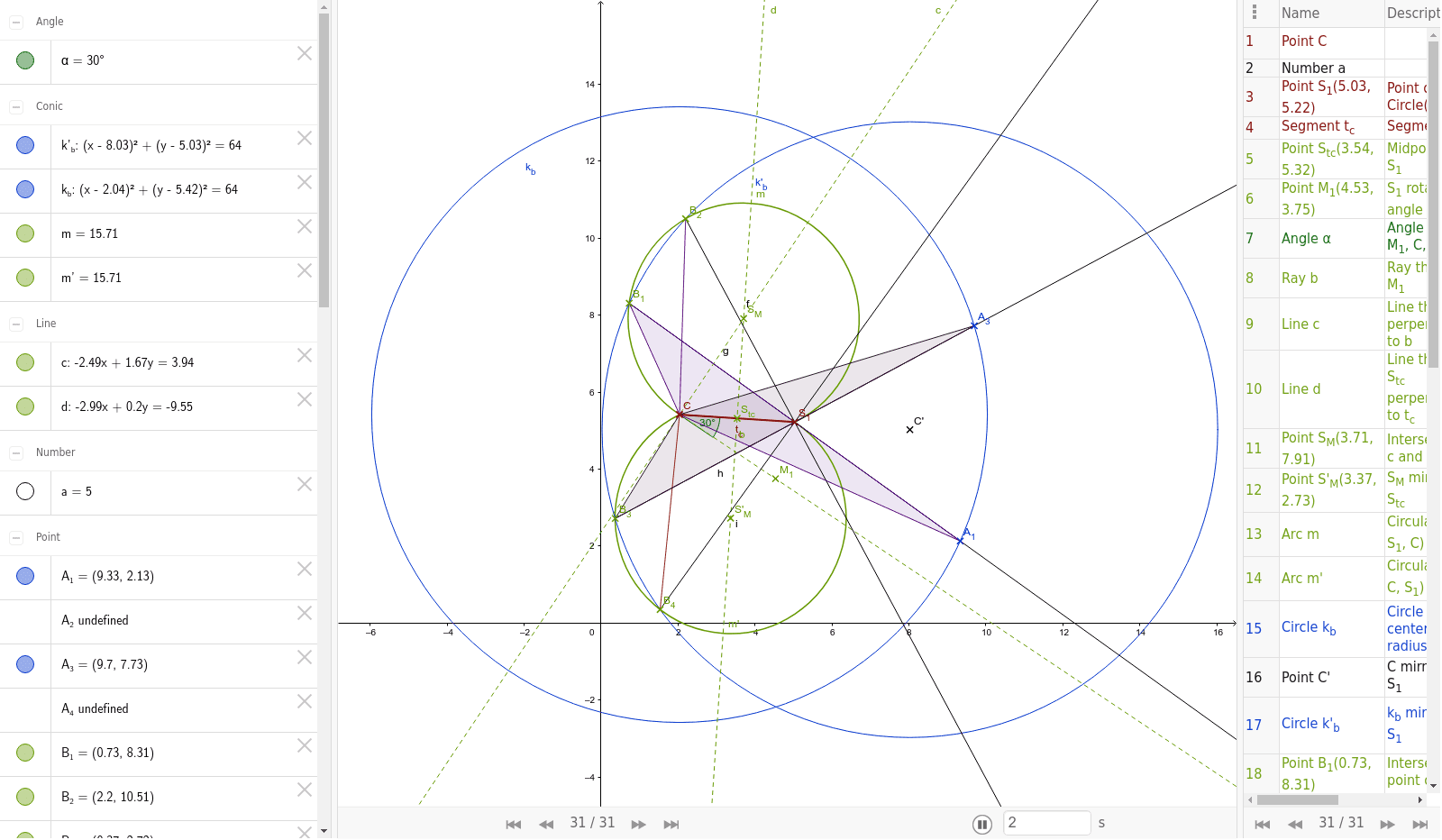Delete undefined point A2 entry
Image resolution: width=1442 pixels, height=840 pixels.
tap(305, 613)
